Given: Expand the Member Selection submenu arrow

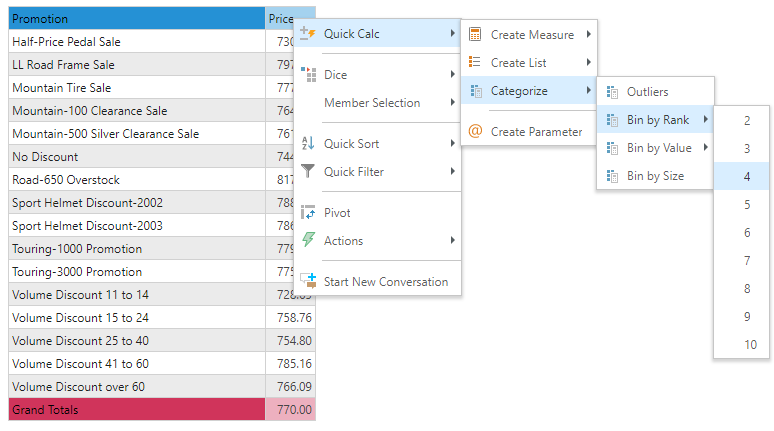Looking at the screenshot, I should pos(453,103).
